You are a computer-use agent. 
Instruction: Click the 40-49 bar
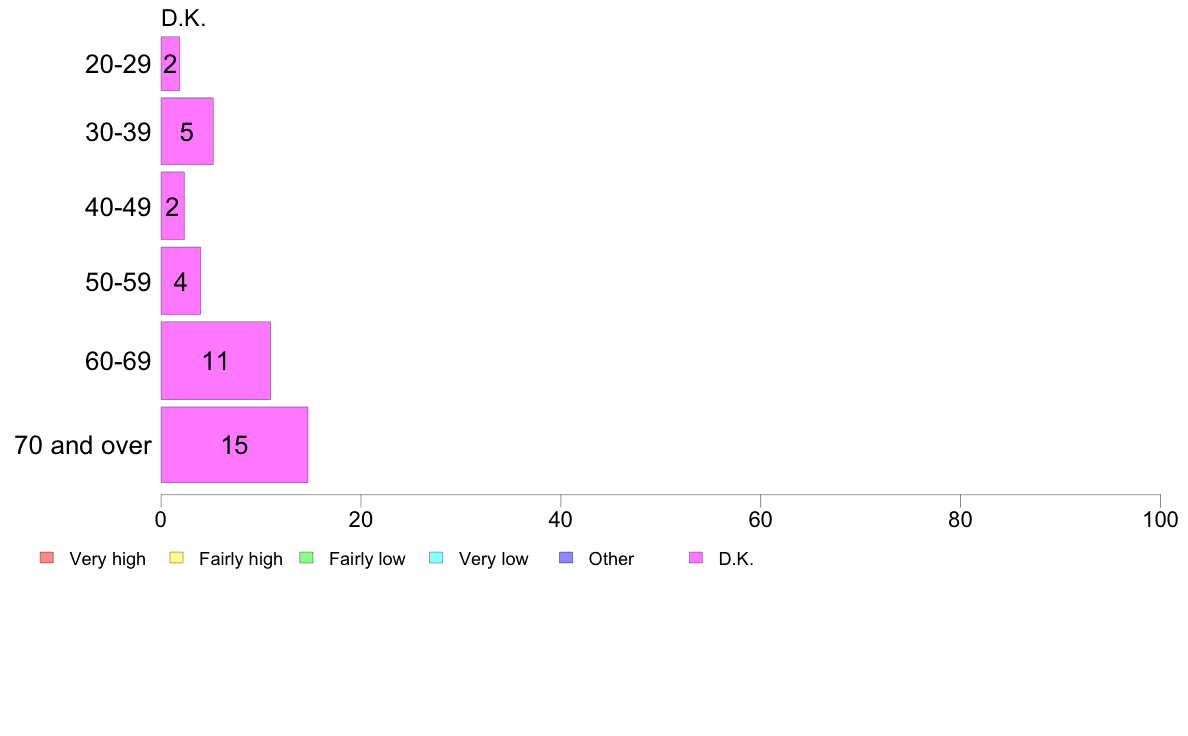[172, 207]
